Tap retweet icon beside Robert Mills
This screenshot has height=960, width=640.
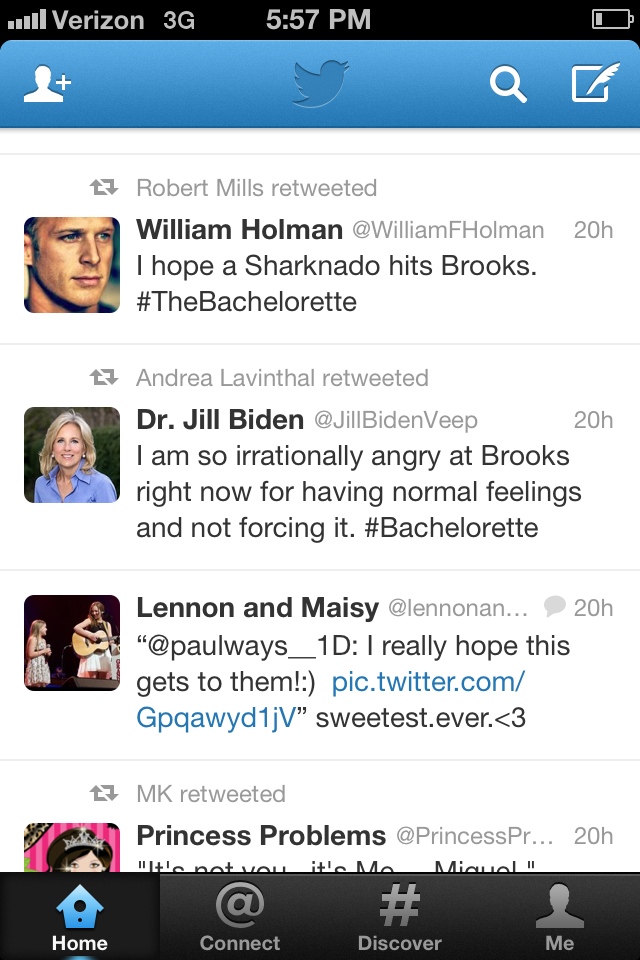[x=104, y=188]
